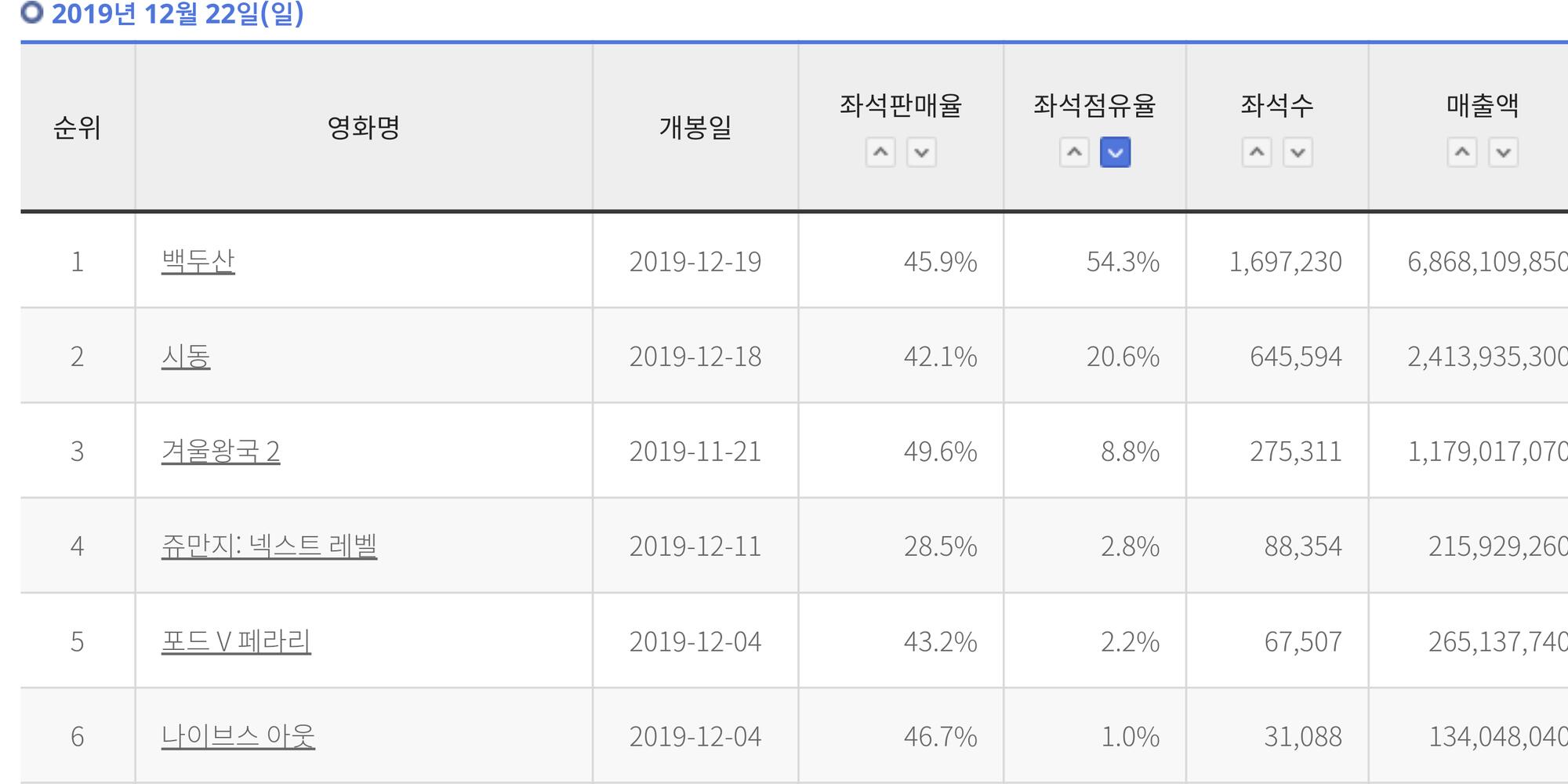This screenshot has width=1568, height=784.
Task: Open 쥬만지: 넥스트 레벨 movie page
Action: pos(269,546)
